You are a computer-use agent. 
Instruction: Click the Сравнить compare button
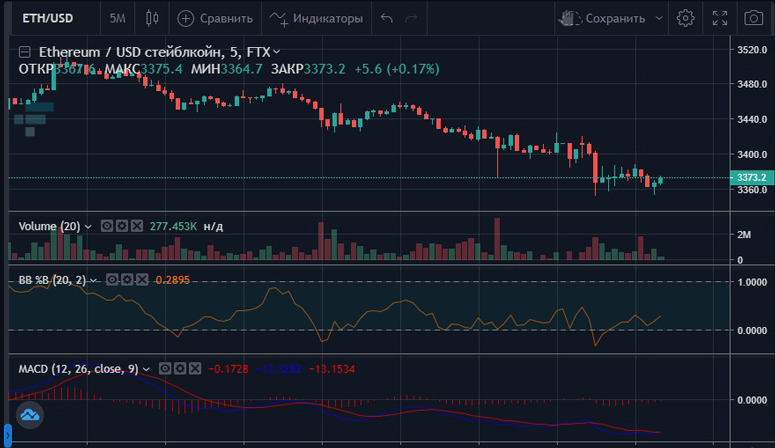click(215, 18)
